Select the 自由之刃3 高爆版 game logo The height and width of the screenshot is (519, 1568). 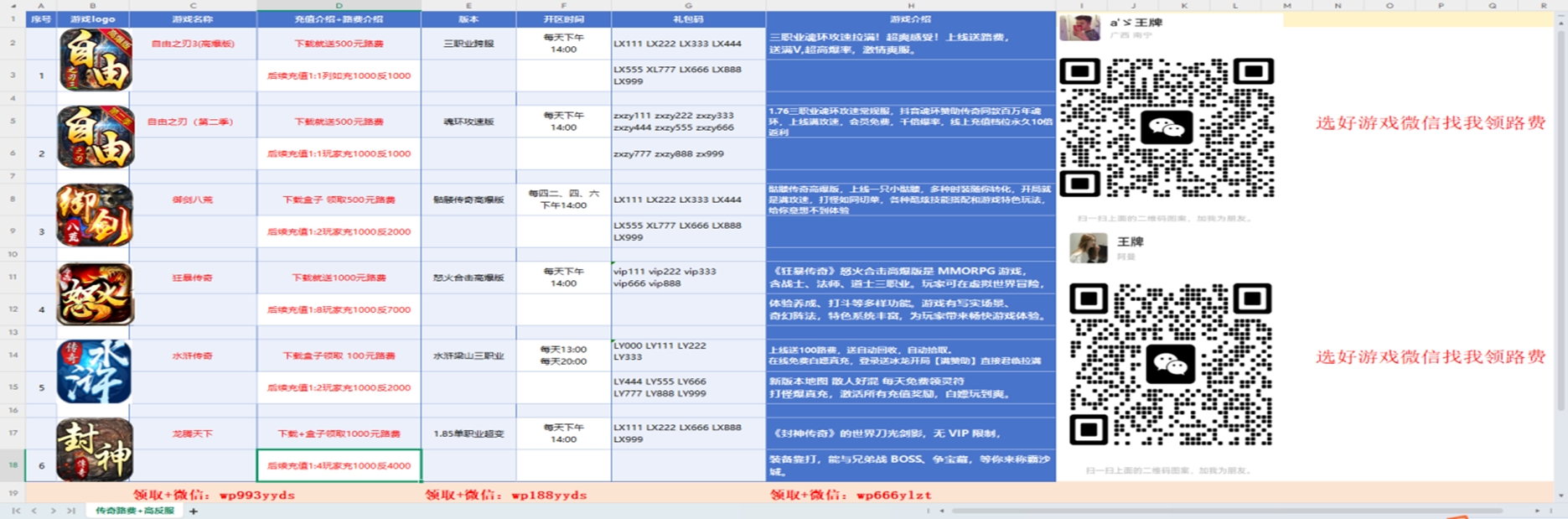point(95,60)
